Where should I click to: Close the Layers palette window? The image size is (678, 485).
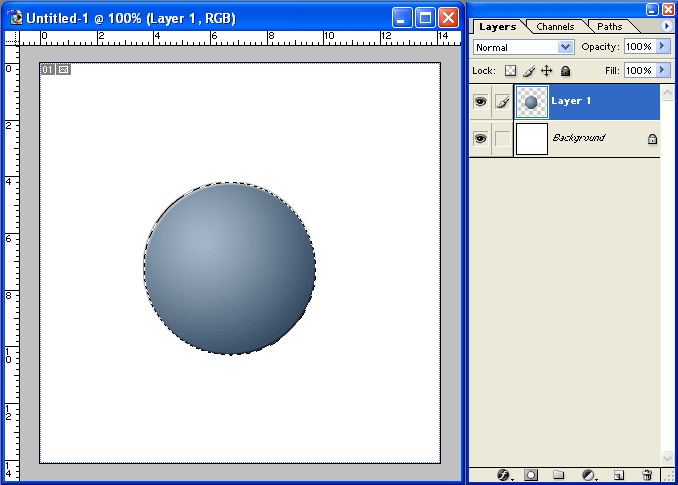tap(668, 9)
